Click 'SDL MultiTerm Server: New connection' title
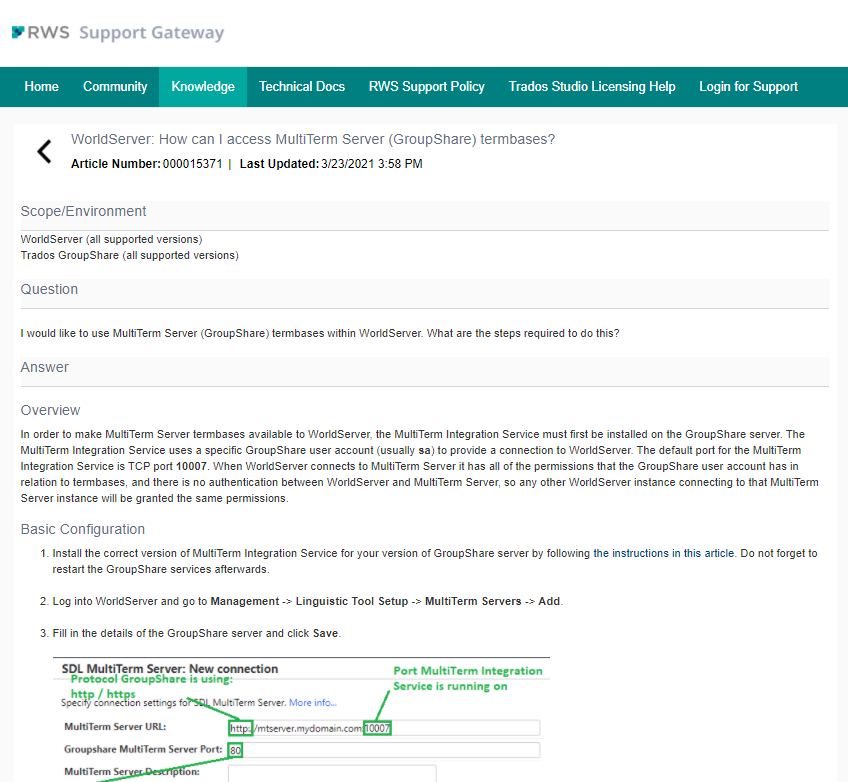The width and height of the screenshot is (848, 782). coord(170,669)
